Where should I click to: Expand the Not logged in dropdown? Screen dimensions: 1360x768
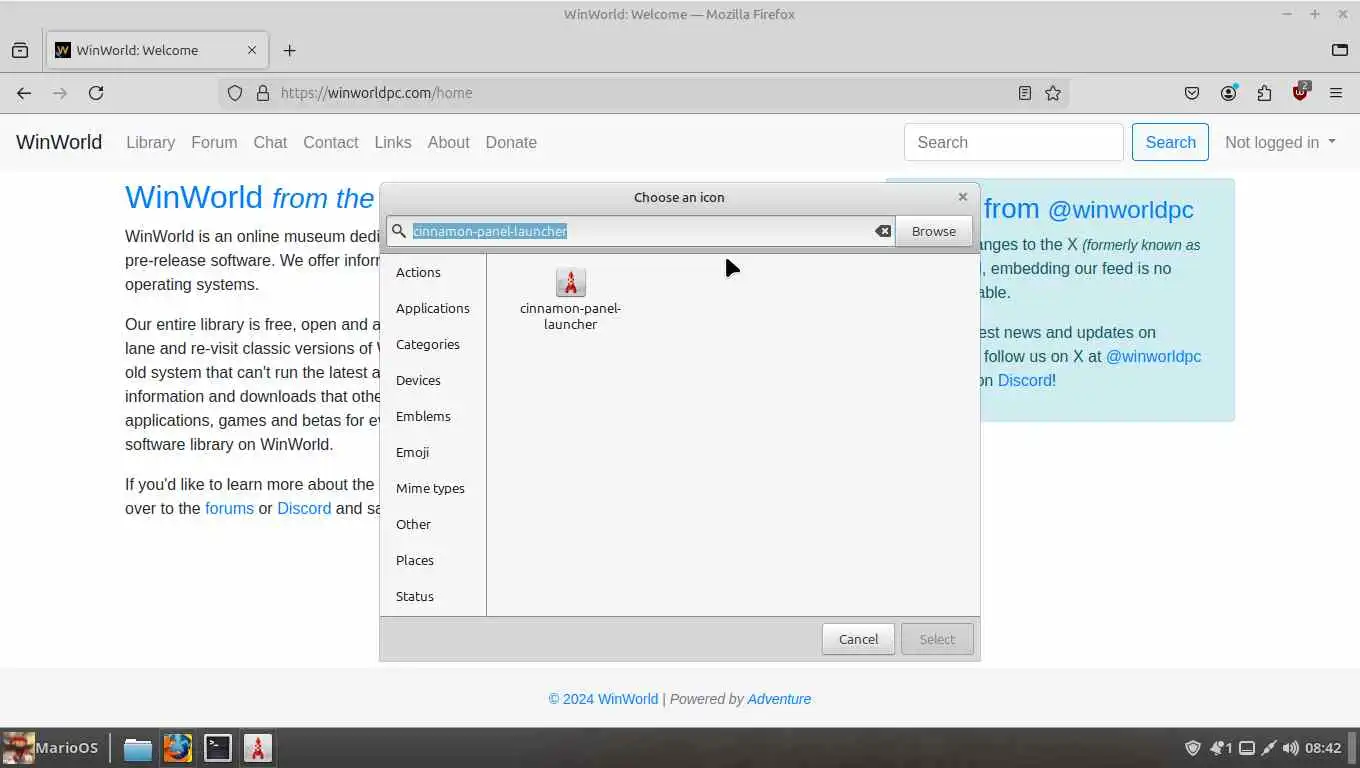pyautogui.click(x=1280, y=142)
